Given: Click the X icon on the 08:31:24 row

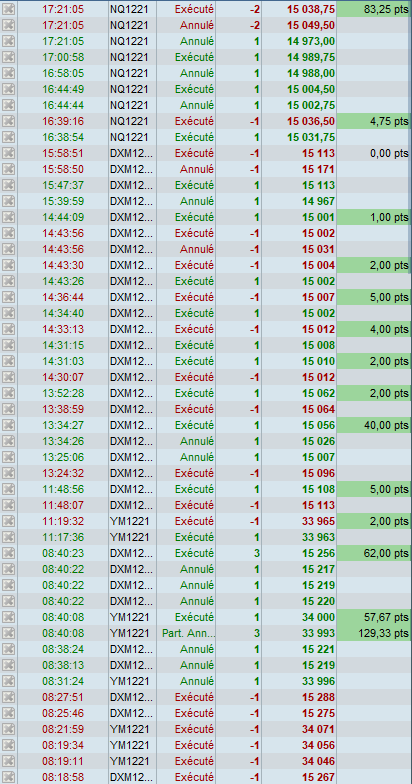Looking at the screenshot, I should coord(8,681).
